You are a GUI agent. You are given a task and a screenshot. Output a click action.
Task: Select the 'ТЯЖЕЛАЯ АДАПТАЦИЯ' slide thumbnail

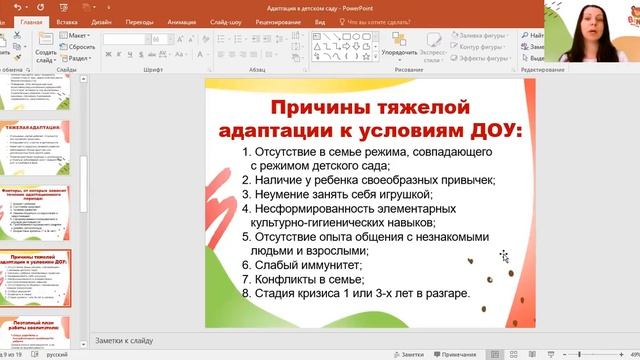point(34,148)
